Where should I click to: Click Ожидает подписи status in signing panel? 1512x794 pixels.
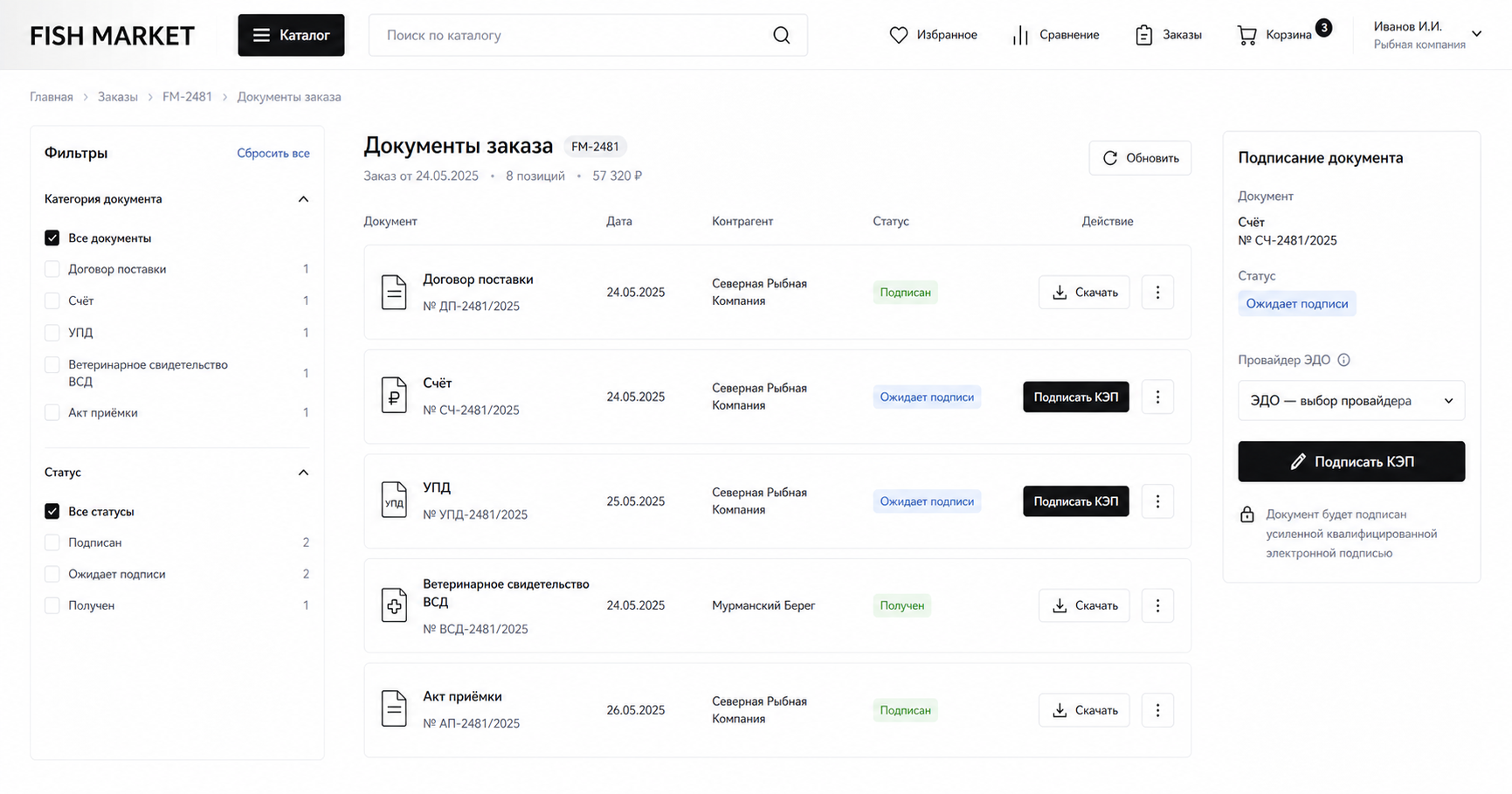(1296, 304)
